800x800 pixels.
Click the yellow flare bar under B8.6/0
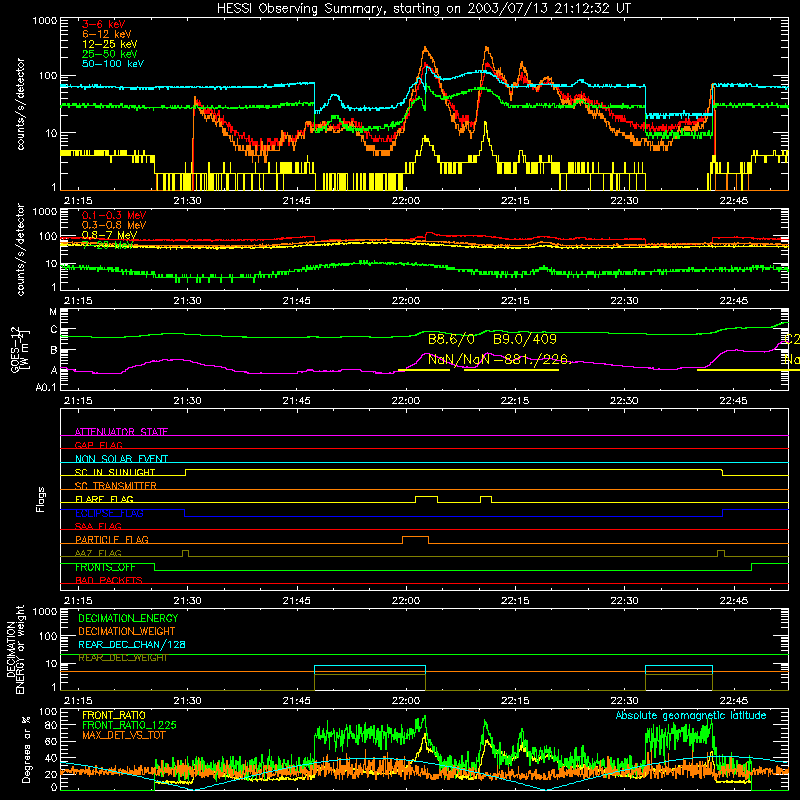424,370
